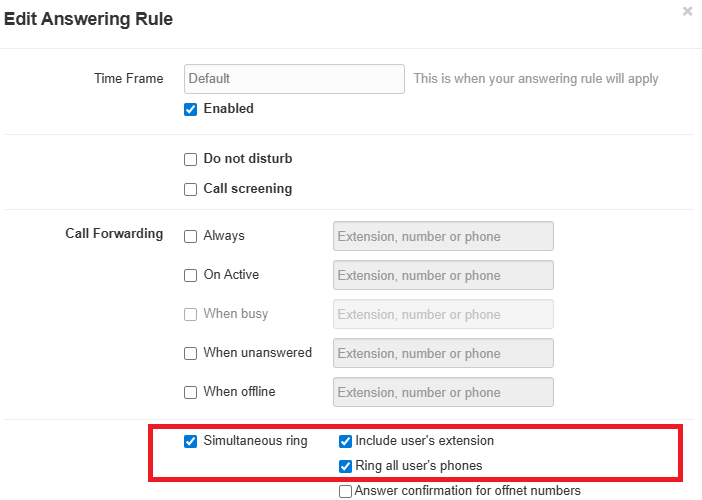Click the When busy checkbox
This screenshot has height=500, width=702.
pos(190,314)
